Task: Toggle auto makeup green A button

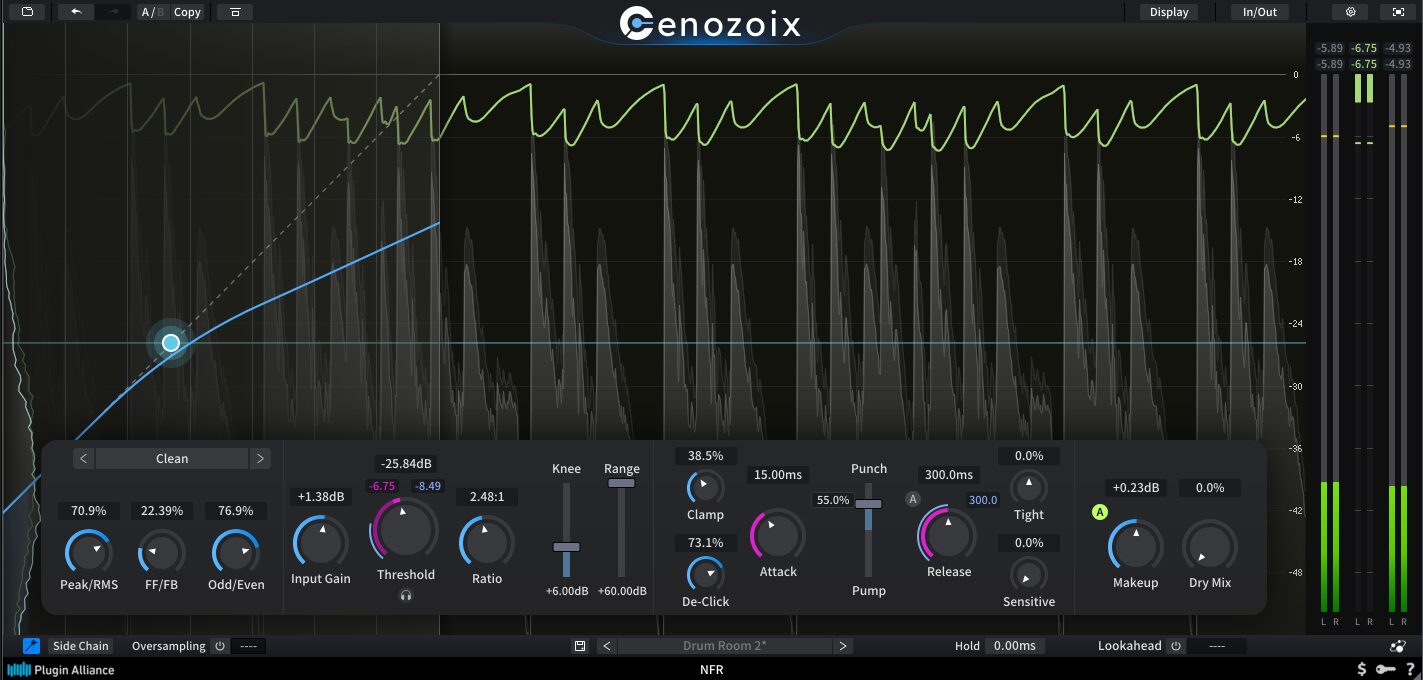Action: (1100, 512)
